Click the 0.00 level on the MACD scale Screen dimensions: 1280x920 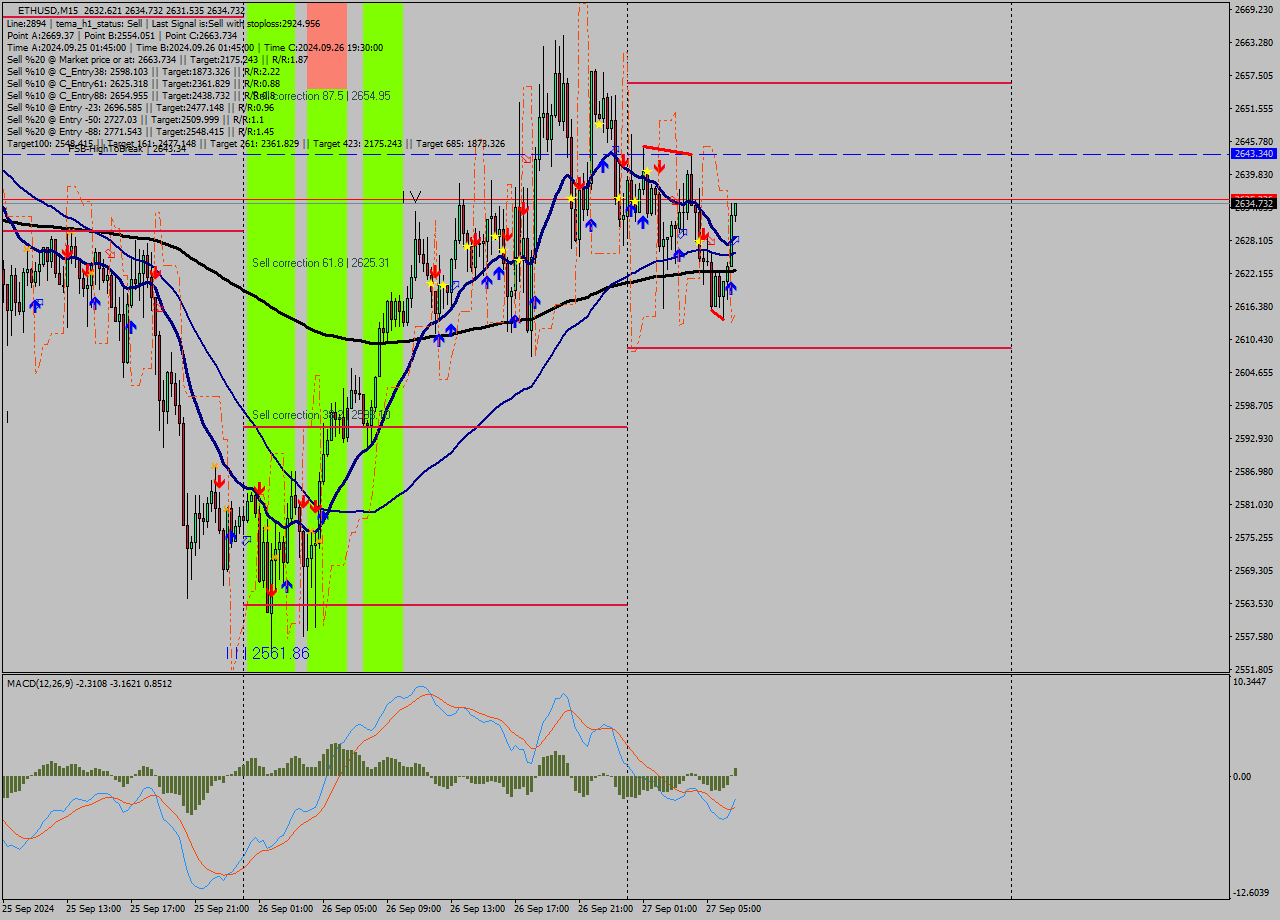tap(1243, 776)
